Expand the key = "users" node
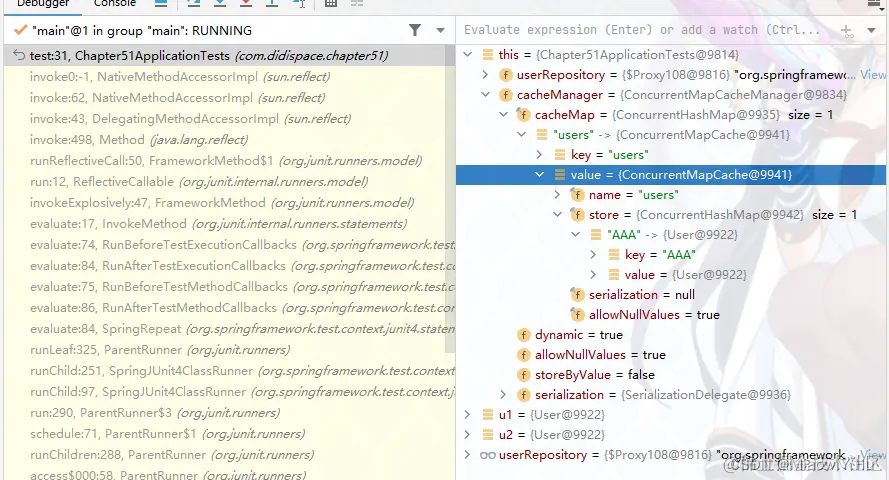 [x=539, y=155]
